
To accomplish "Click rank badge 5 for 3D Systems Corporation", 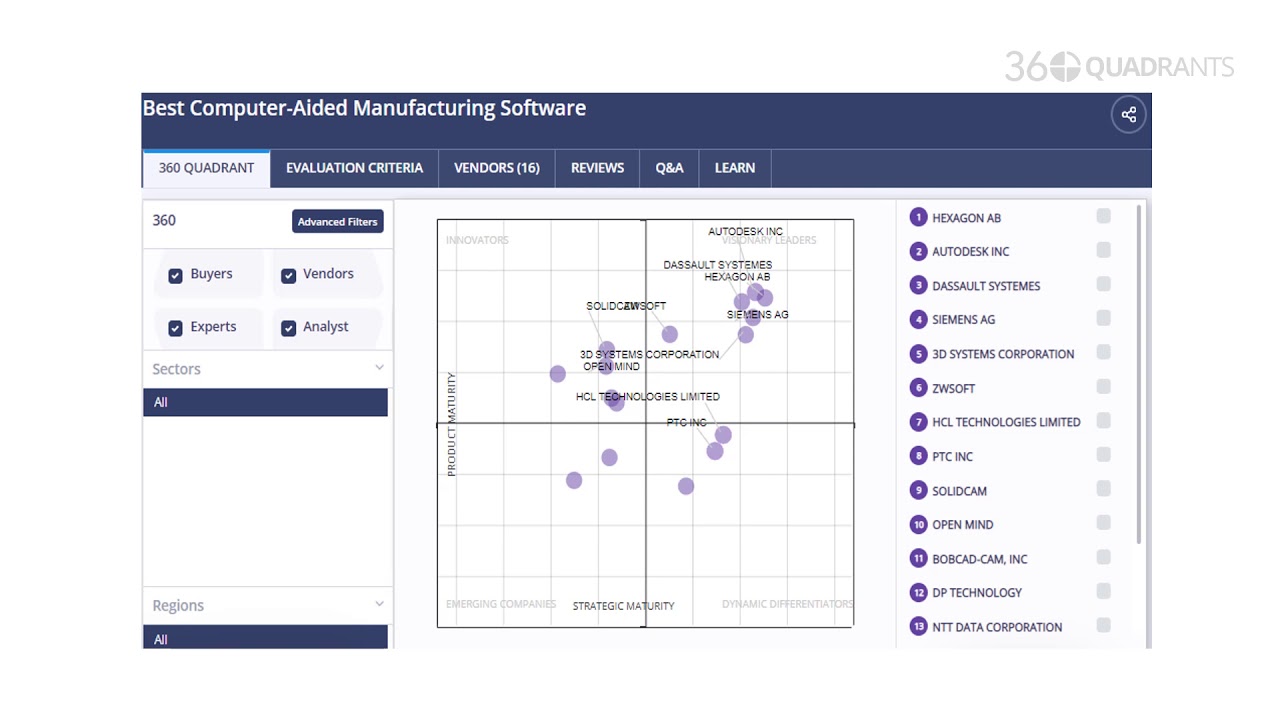I will coord(918,353).
